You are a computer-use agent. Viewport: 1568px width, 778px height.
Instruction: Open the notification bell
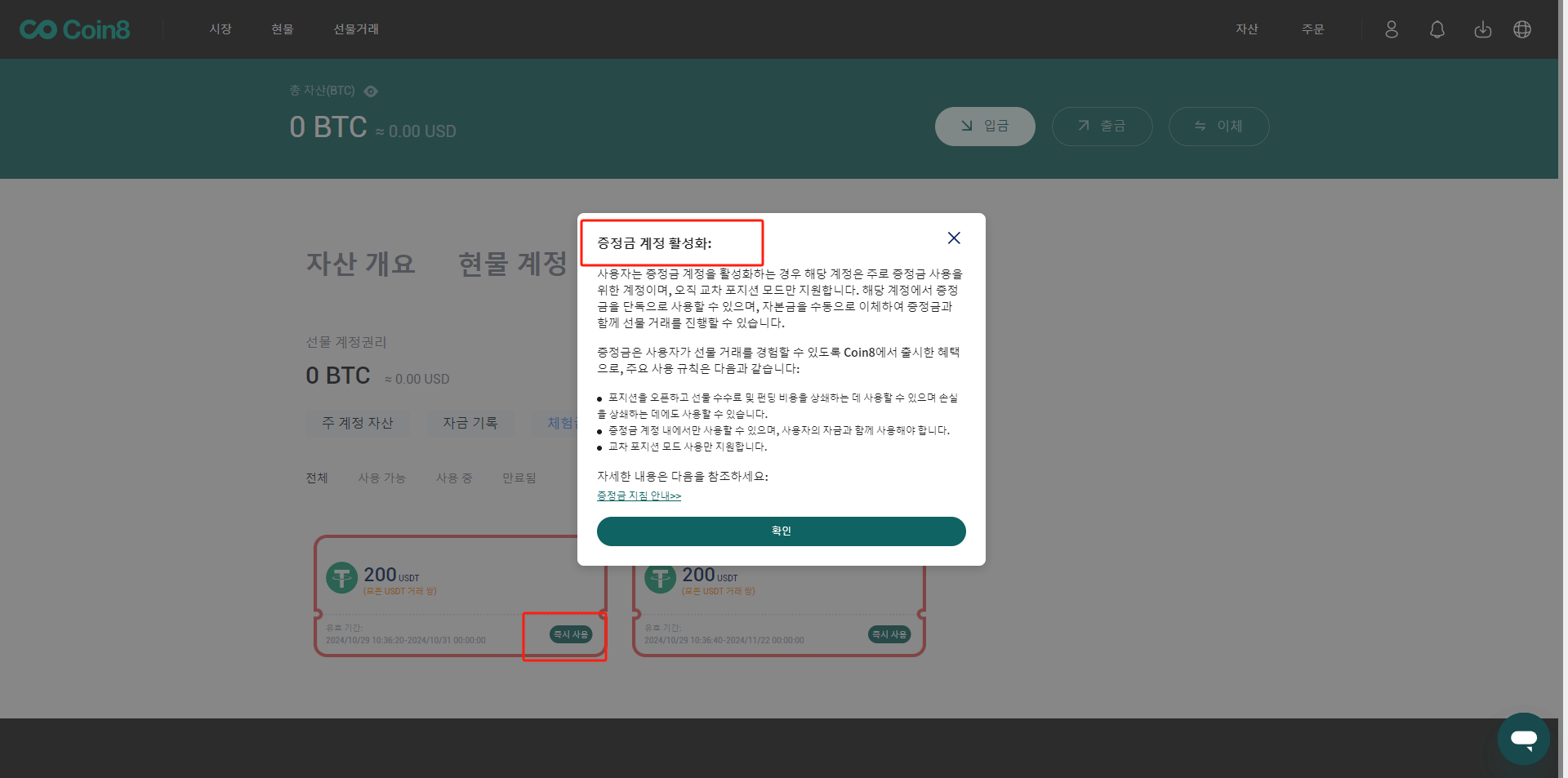pos(1437,29)
